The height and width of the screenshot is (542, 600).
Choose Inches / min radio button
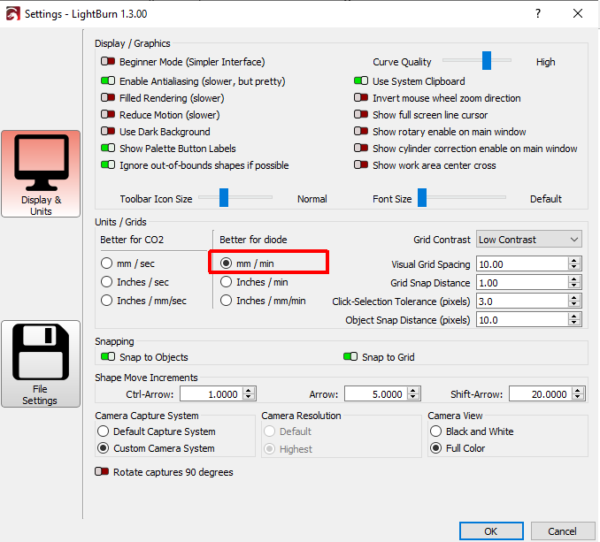coord(227,282)
